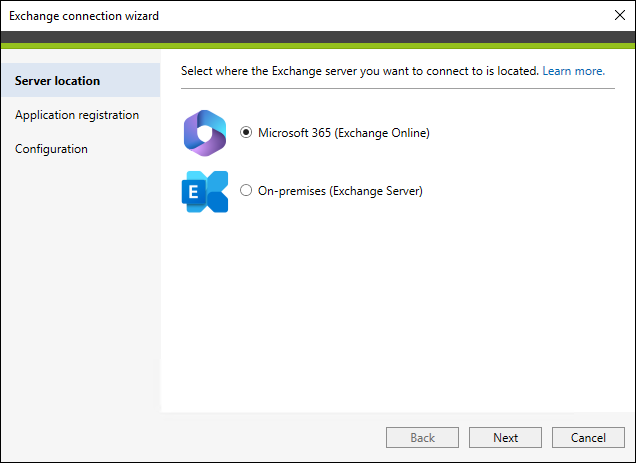This screenshot has width=636, height=463.
Task: Click the dark gray header band
Action: (x=318, y=37)
